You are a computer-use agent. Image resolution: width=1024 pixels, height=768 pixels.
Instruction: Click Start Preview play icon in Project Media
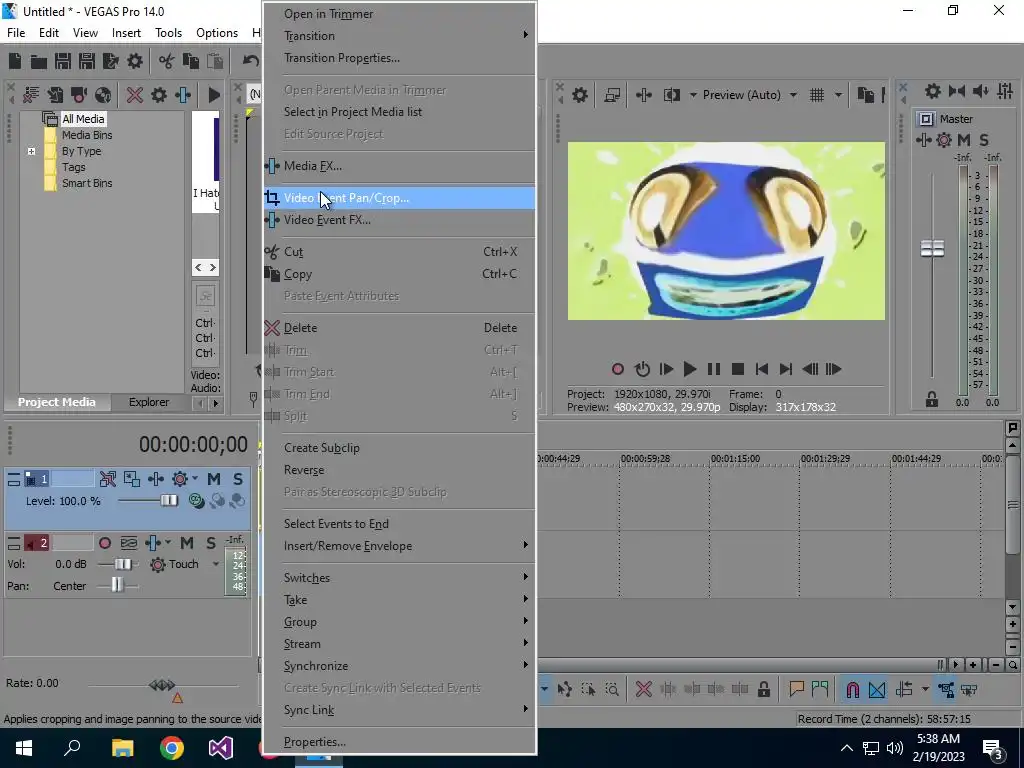pos(214,95)
